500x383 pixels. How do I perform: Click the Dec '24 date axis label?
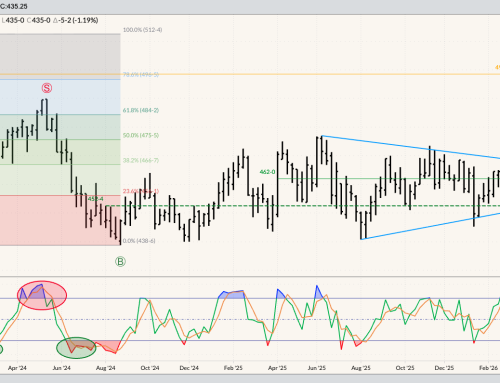click(189, 368)
